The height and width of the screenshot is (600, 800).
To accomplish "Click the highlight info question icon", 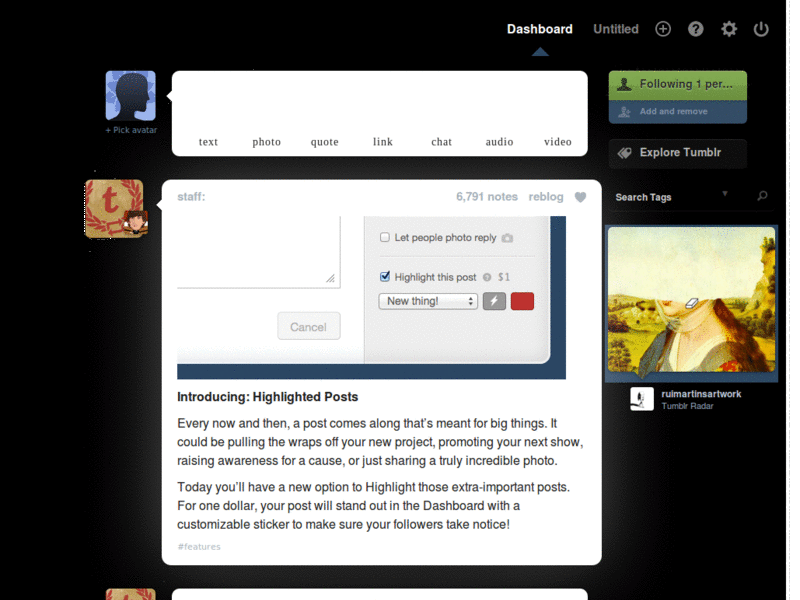I will 487,277.
